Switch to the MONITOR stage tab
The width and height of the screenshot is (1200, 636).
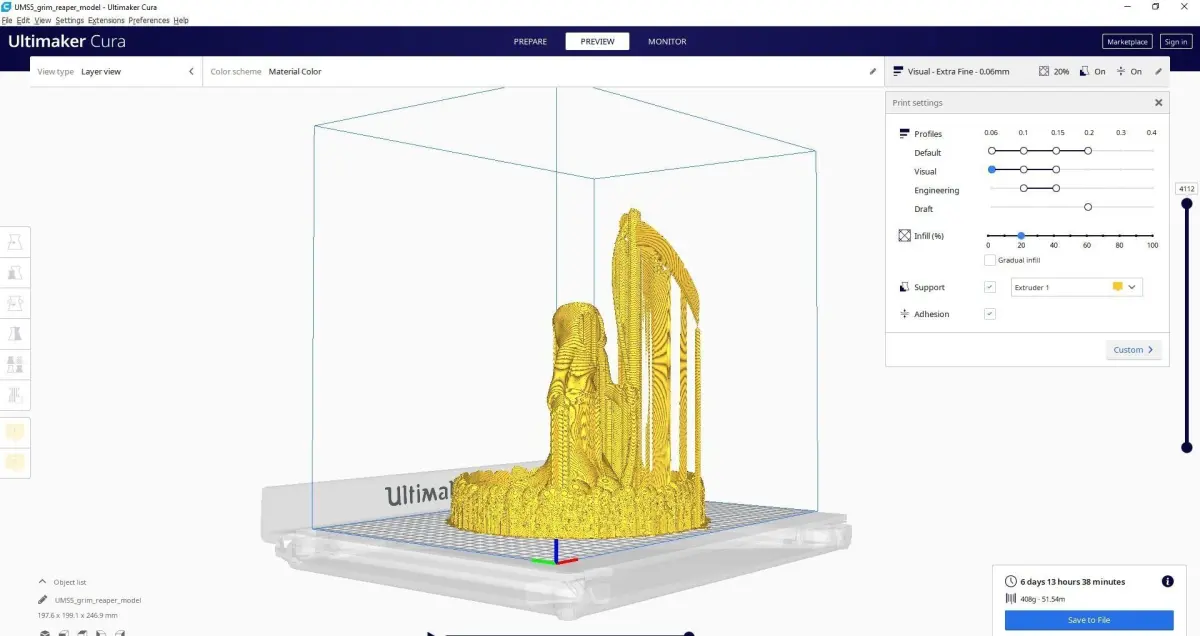(667, 42)
